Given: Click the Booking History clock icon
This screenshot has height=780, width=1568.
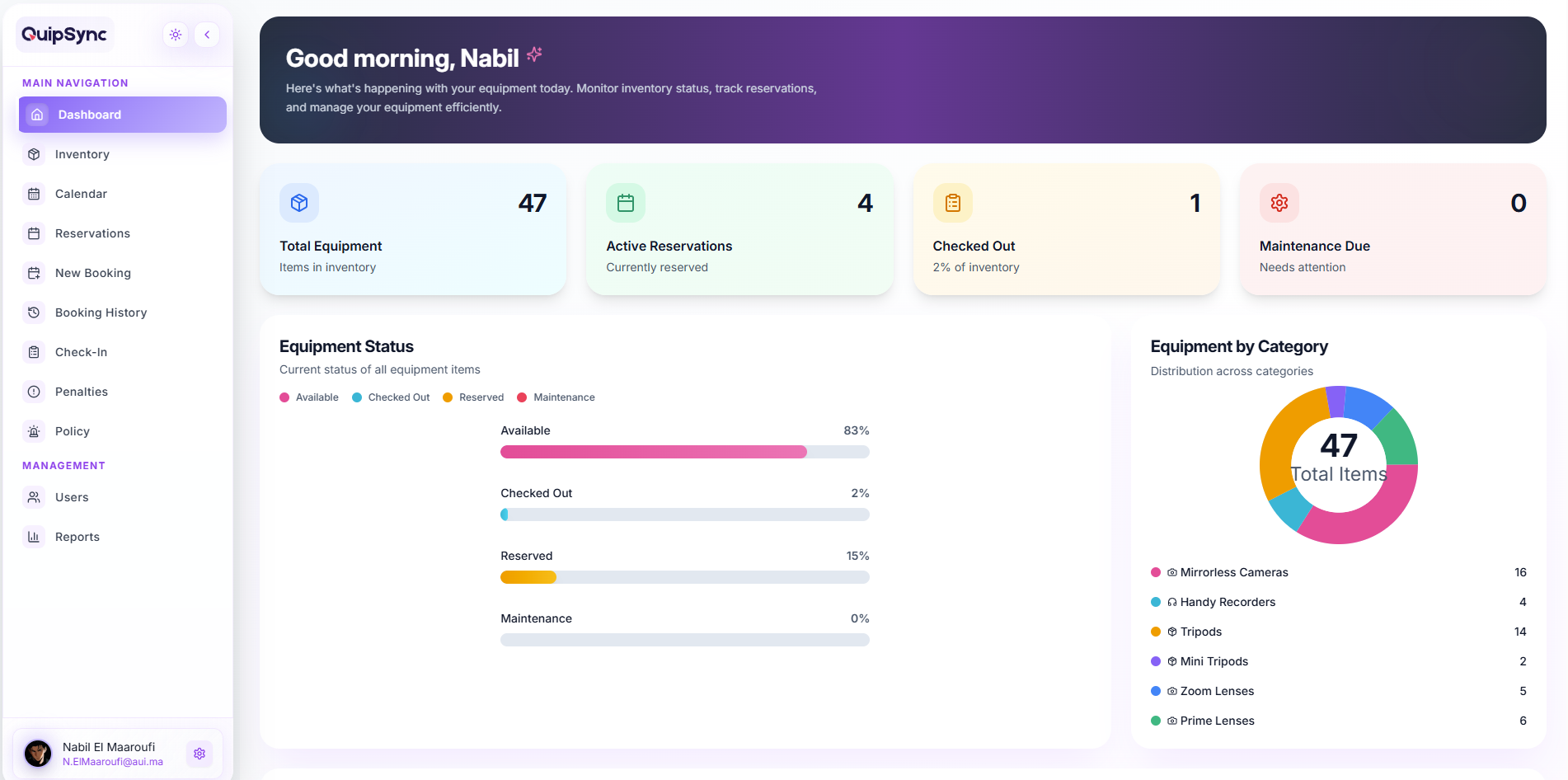Looking at the screenshot, I should (34, 312).
